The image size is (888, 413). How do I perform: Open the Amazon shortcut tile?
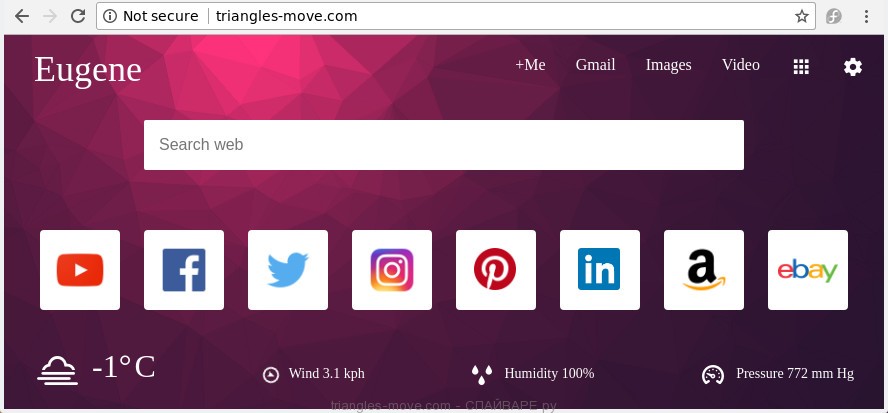704,270
